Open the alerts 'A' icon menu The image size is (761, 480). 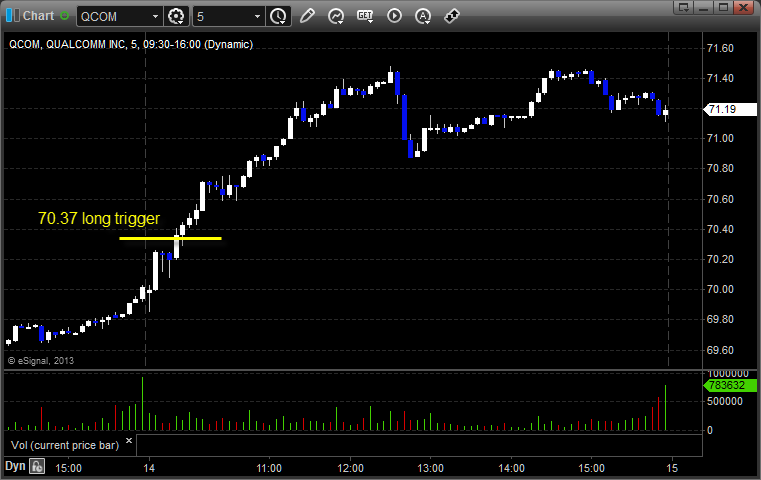(423, 16)
